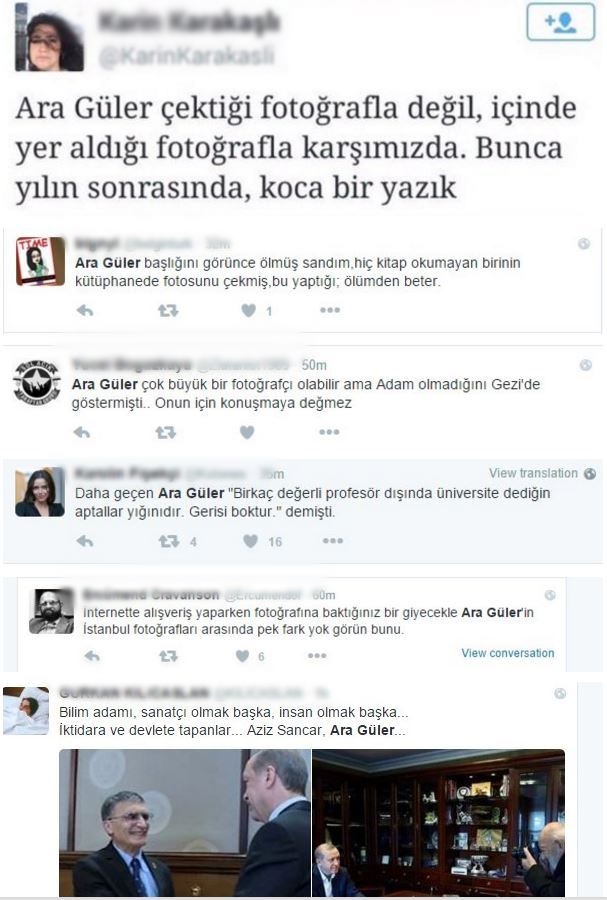Click View translation link
Viewport: 607px width, 900px height.
533,473
